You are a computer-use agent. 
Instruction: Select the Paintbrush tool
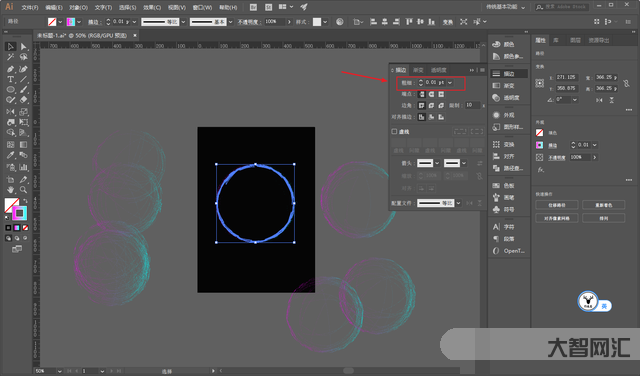(23, 89)
